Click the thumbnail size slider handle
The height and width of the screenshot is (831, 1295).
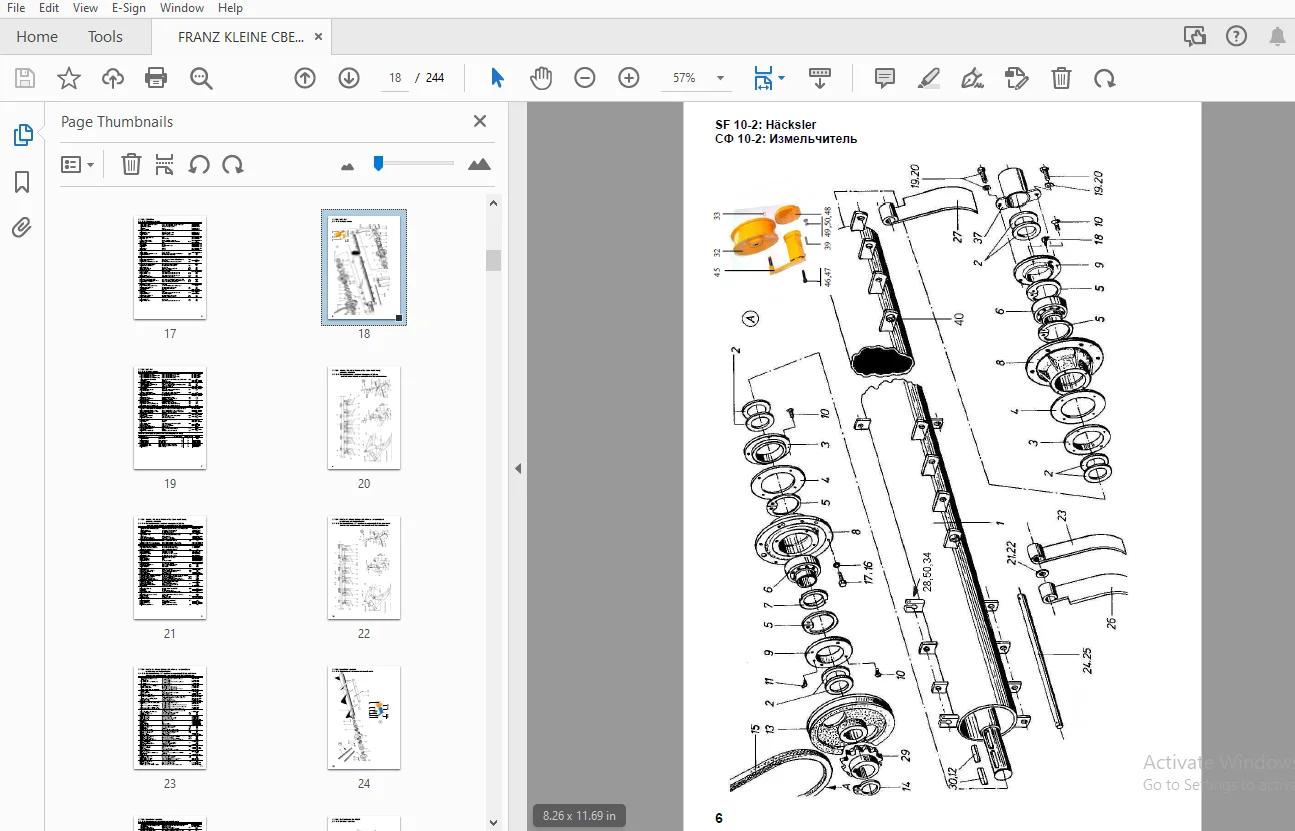click(x=378, y=163)
